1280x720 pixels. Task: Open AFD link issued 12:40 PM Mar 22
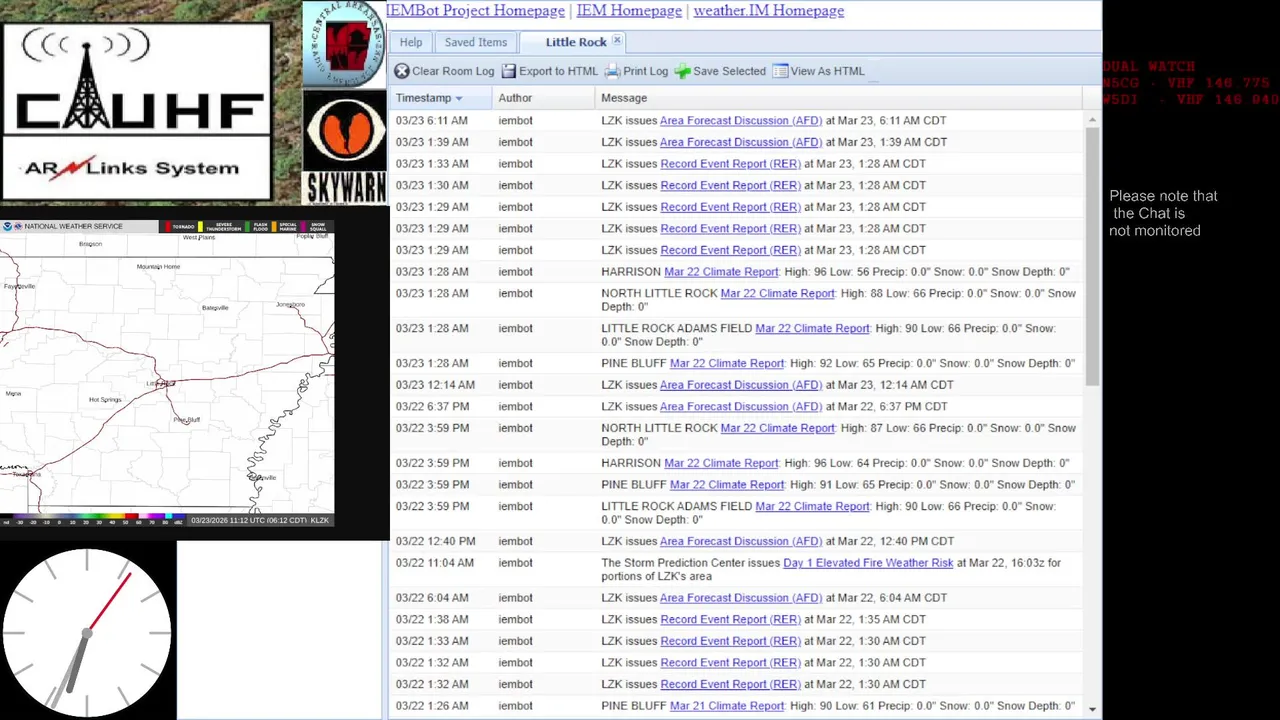(x=741, y=541)
